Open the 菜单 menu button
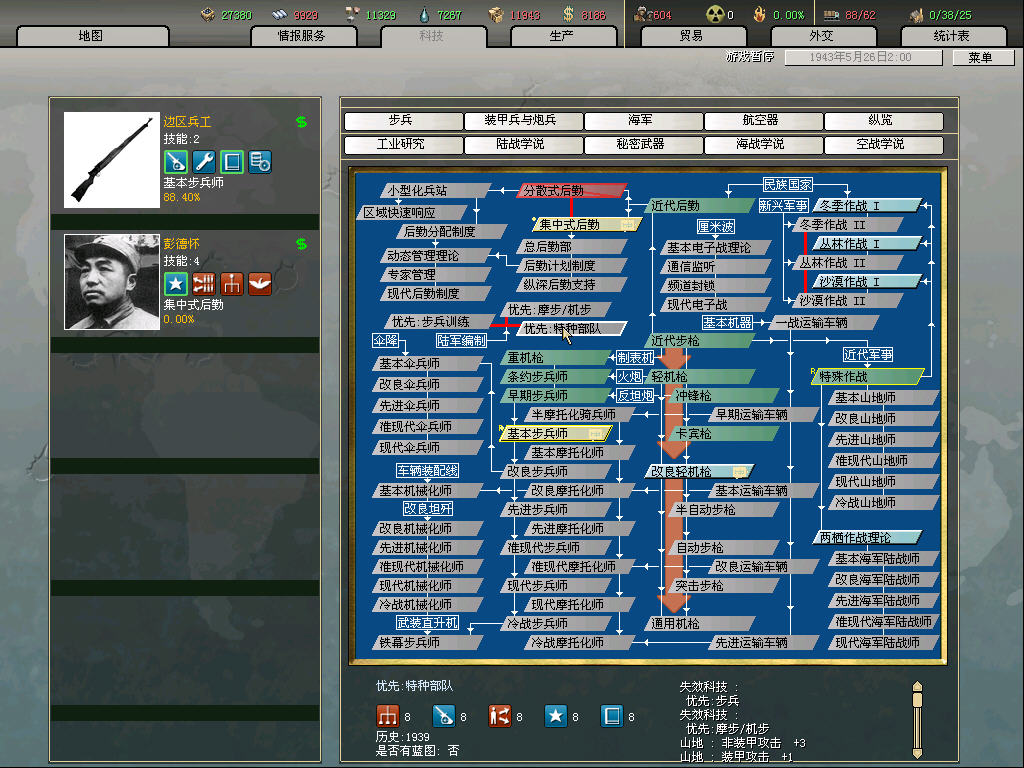This screenshot has width=1024, height=768. (980, 58)
